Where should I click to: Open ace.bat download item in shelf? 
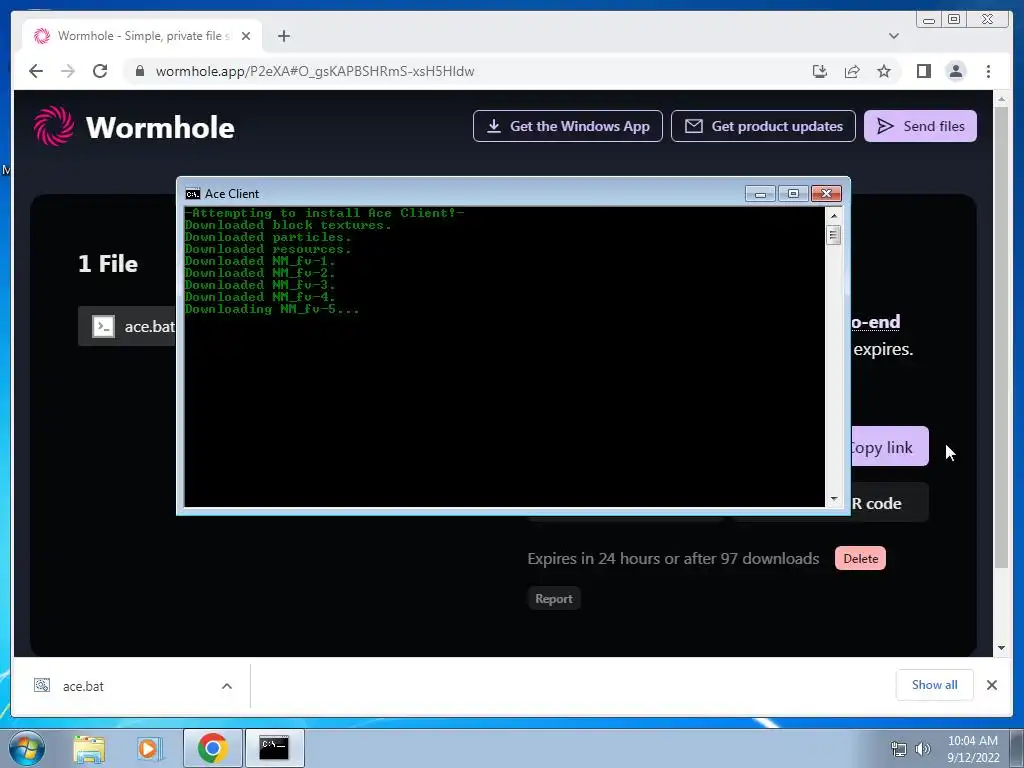tap(83, 686)
